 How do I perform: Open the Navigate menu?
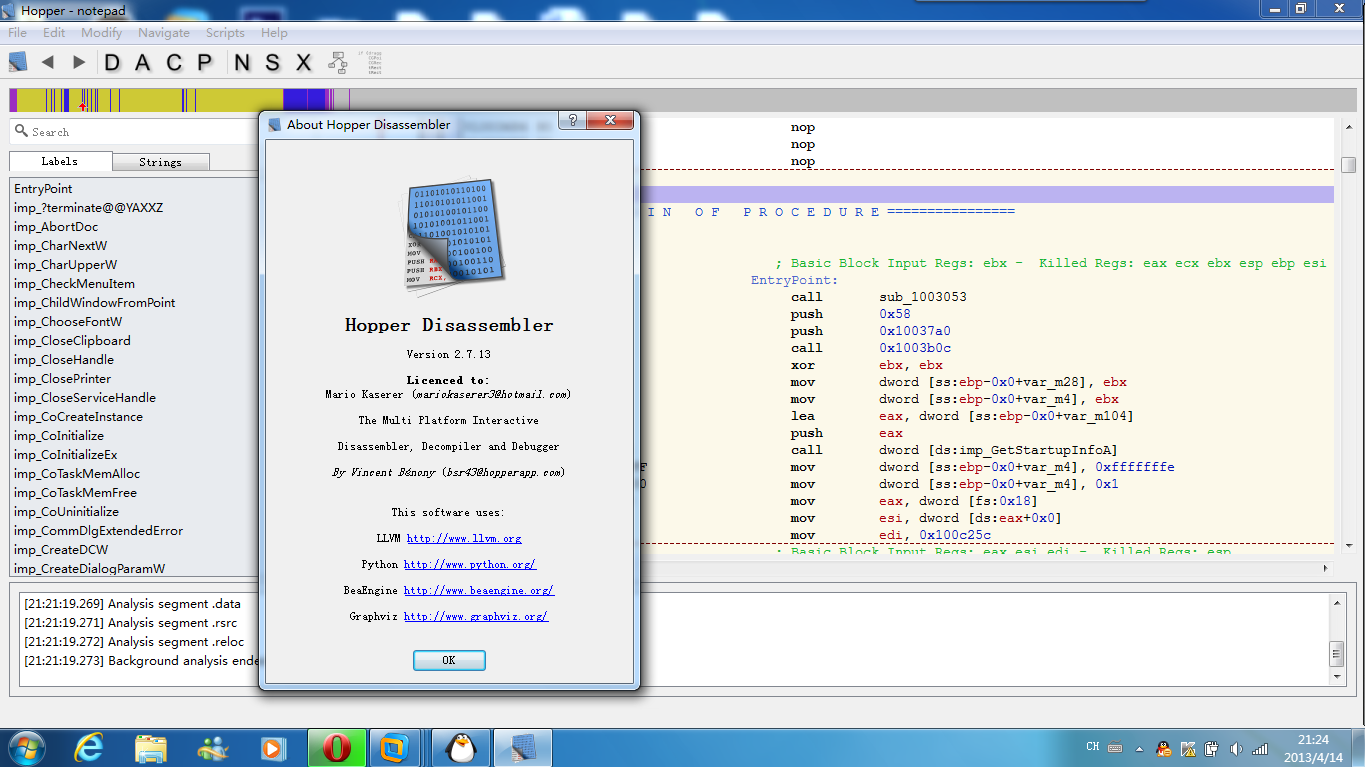[x=163, y=33]
